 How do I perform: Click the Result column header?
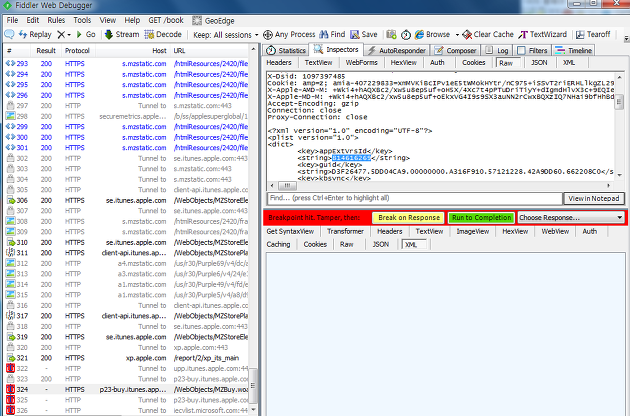tap(46, 51)
